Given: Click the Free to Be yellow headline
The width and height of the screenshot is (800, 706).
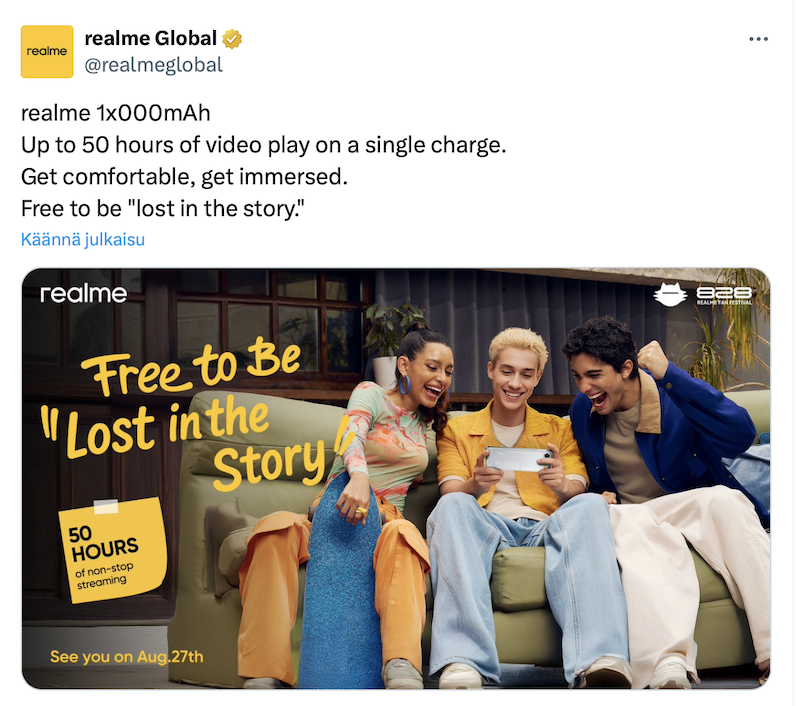Looking at the screenshot, I should coord(192,368).
